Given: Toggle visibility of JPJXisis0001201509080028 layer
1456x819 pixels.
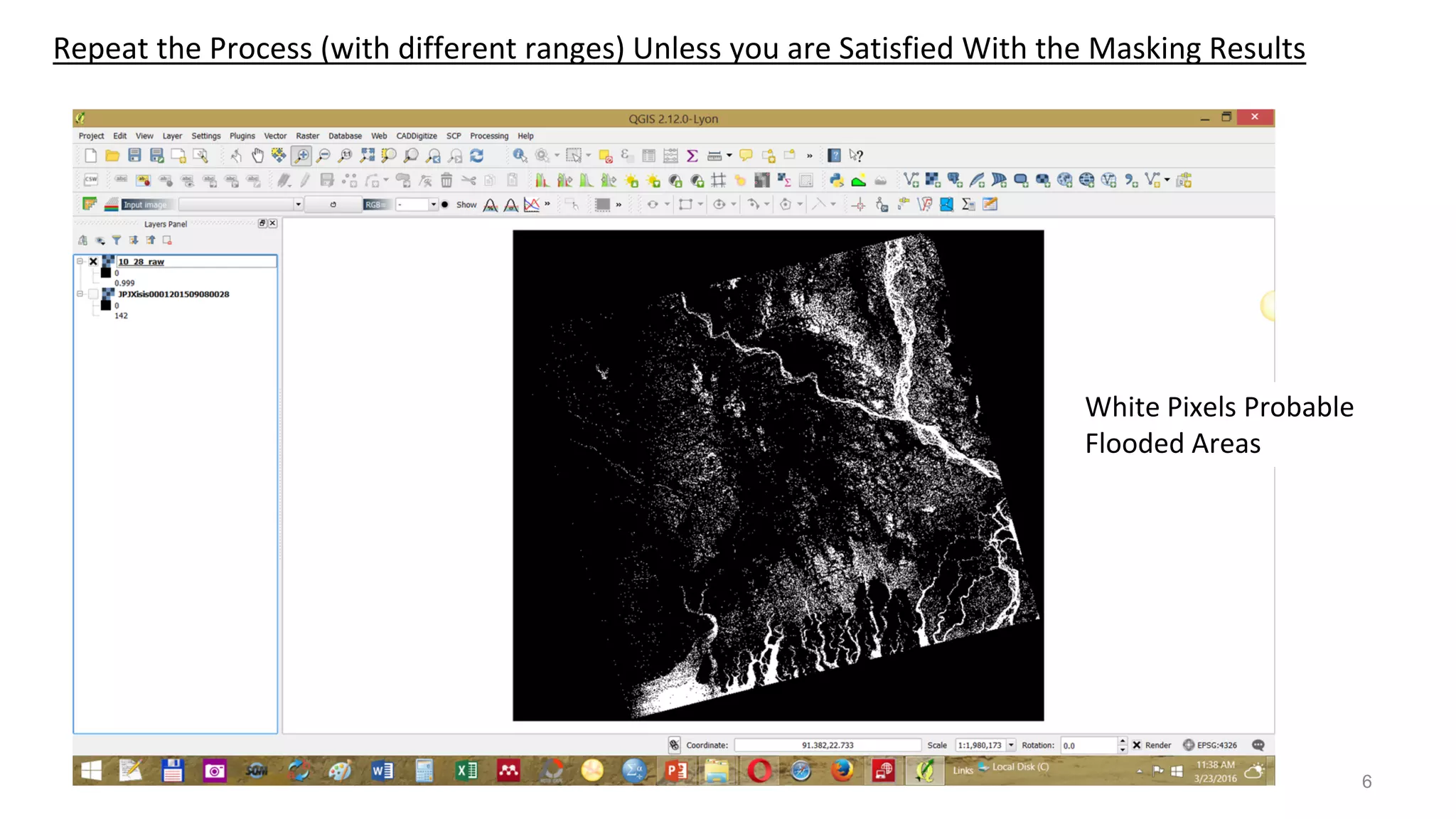Looking at the screenshot, I should [x=93, y=294].
